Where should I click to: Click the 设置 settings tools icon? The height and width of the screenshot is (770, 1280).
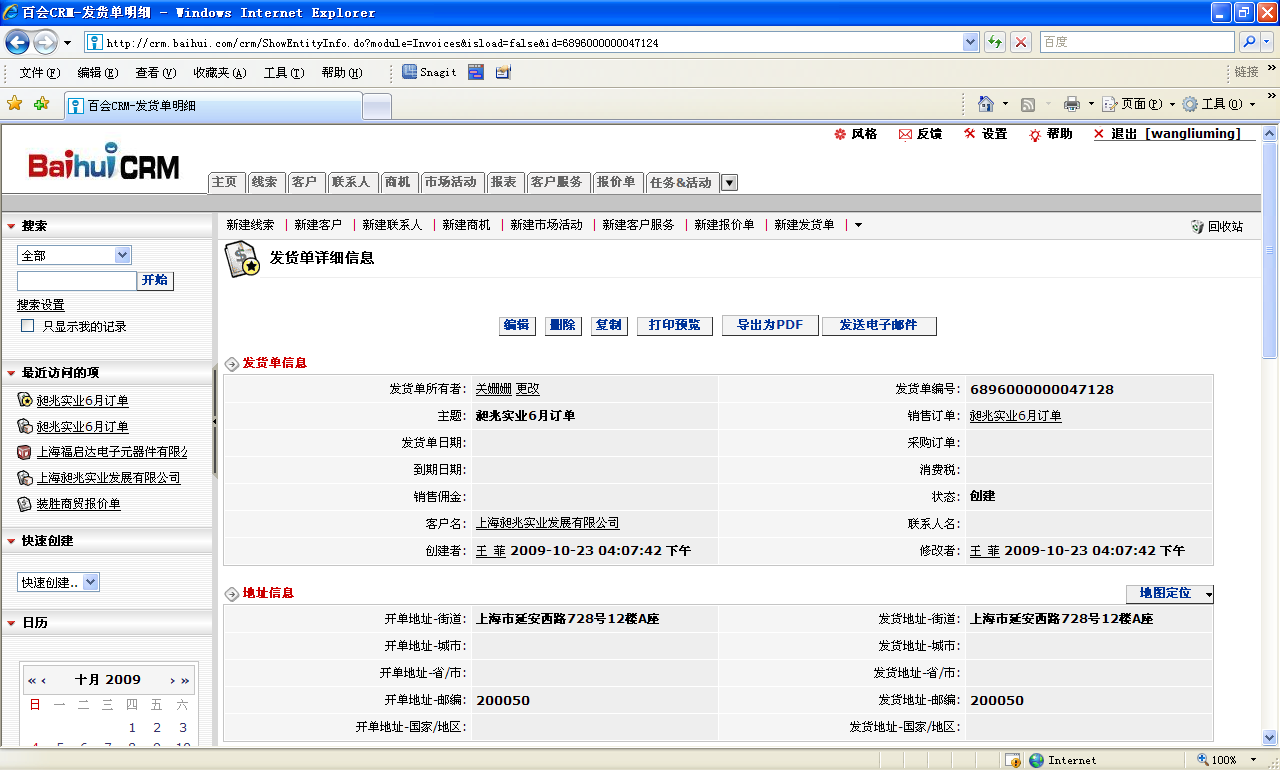[x=970, y=134]
